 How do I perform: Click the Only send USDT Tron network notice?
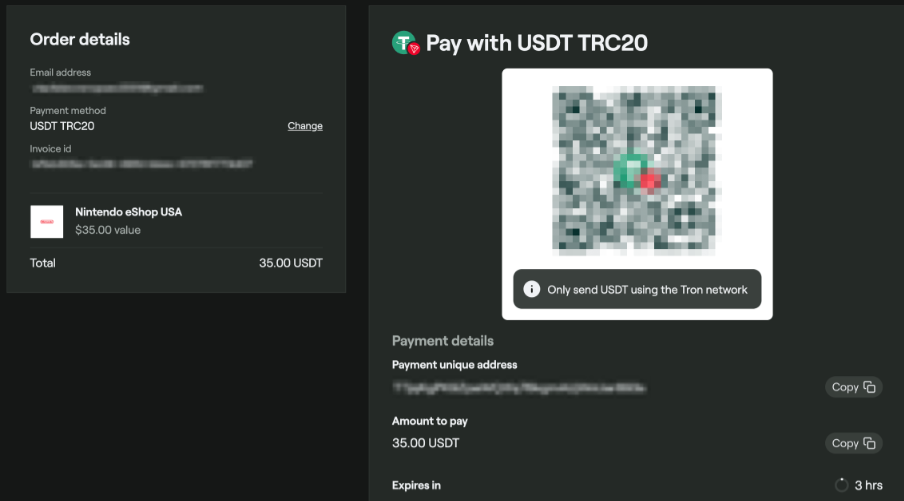click(637, 289)
